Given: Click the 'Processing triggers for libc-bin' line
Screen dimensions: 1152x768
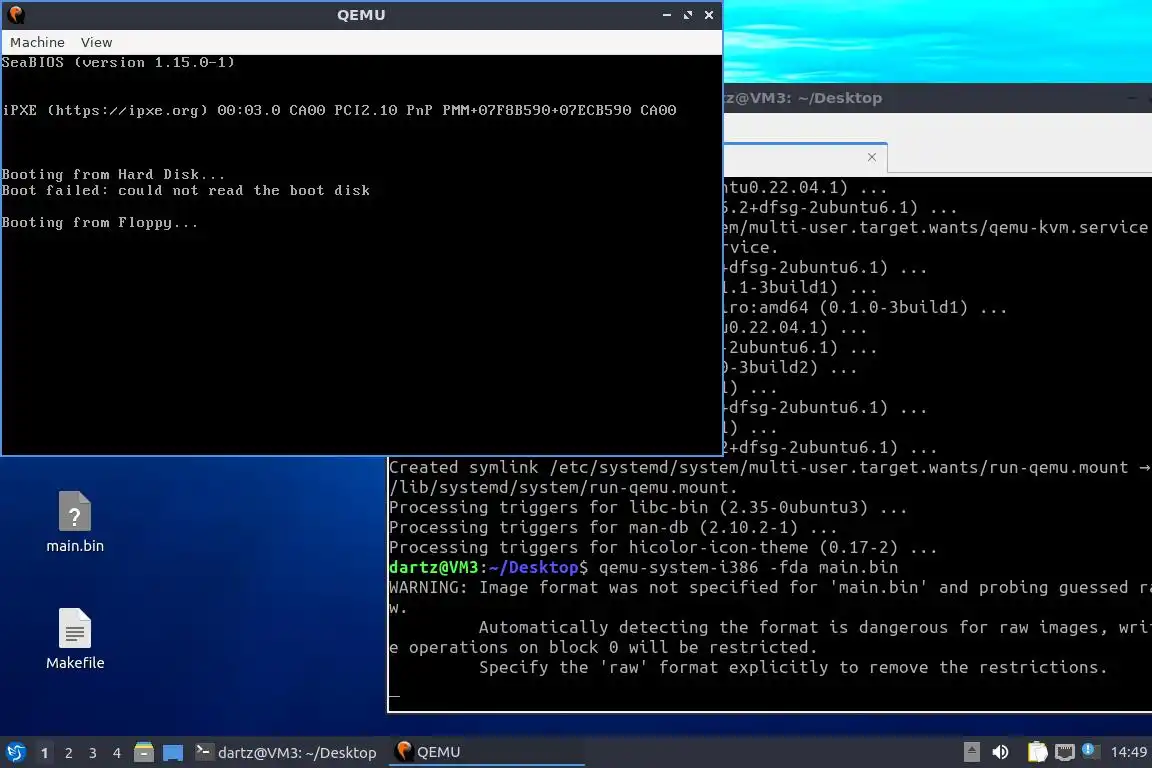Looking at the screenshot, I should tap(648, 507).
